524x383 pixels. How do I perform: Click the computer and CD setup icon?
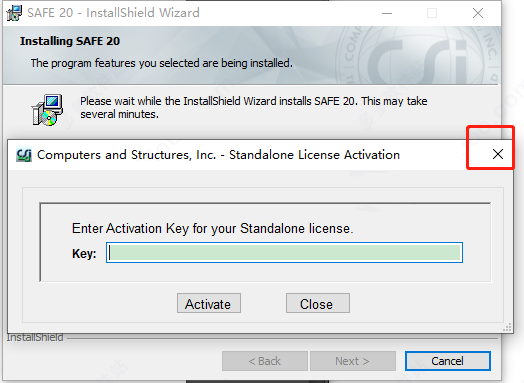[x=47, y=110]
